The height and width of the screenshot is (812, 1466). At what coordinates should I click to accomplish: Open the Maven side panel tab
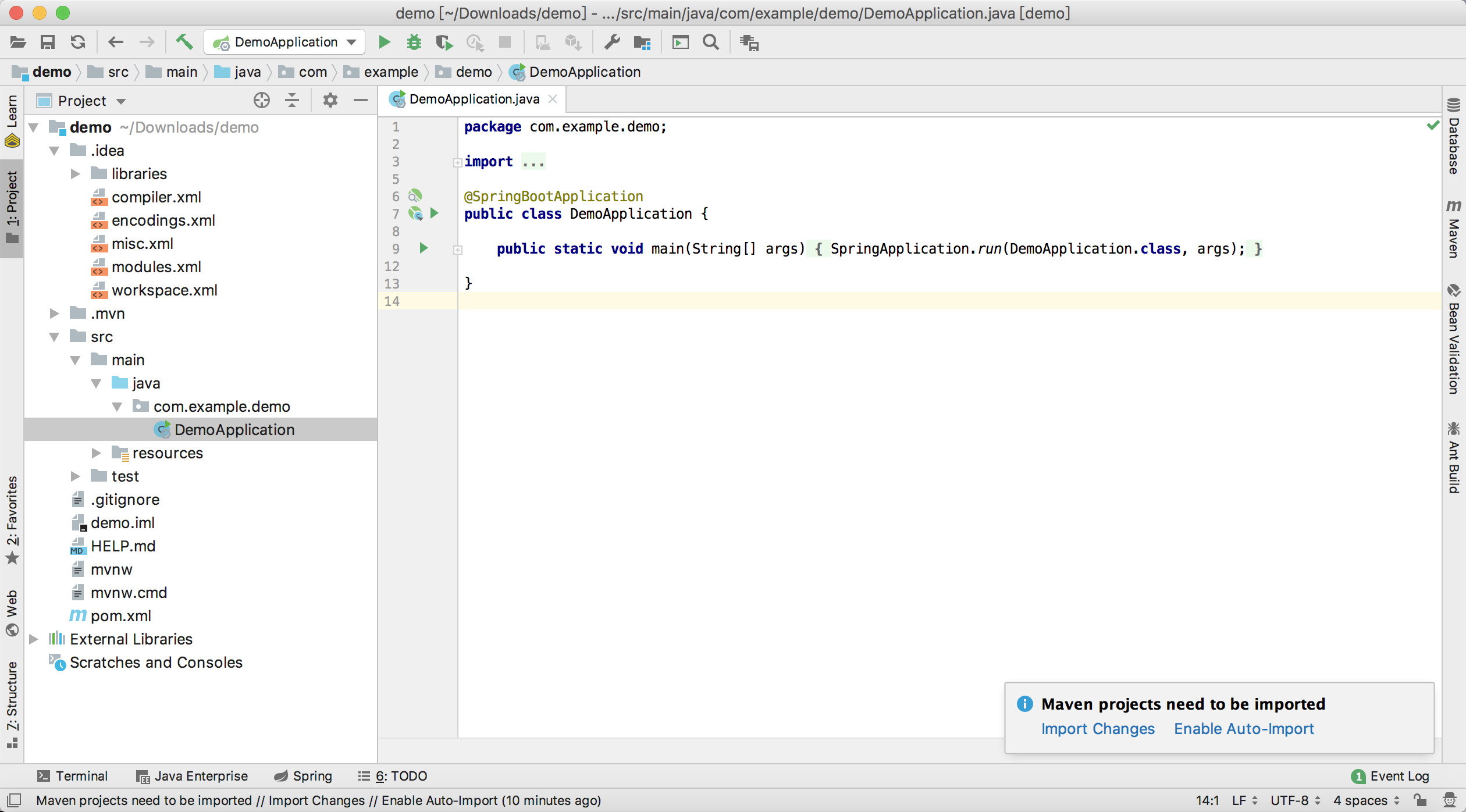1453,230
